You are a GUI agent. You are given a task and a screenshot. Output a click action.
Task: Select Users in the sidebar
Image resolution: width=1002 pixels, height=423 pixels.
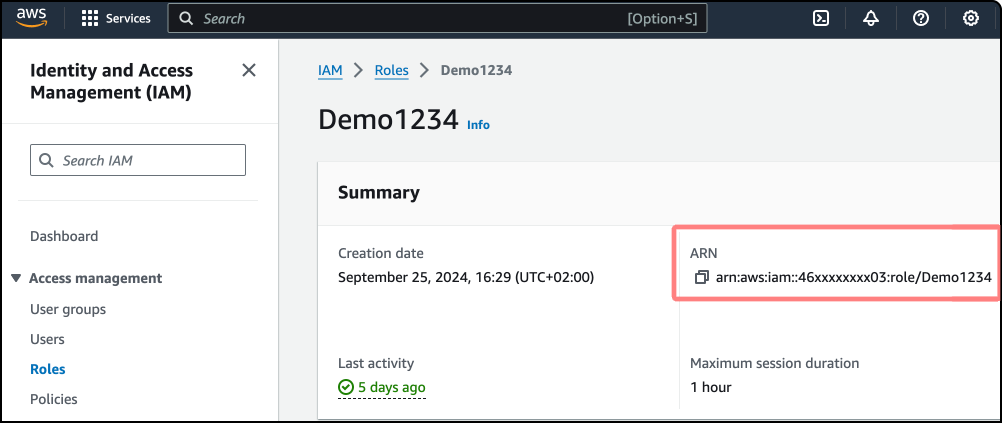click(x=47, y=339)
